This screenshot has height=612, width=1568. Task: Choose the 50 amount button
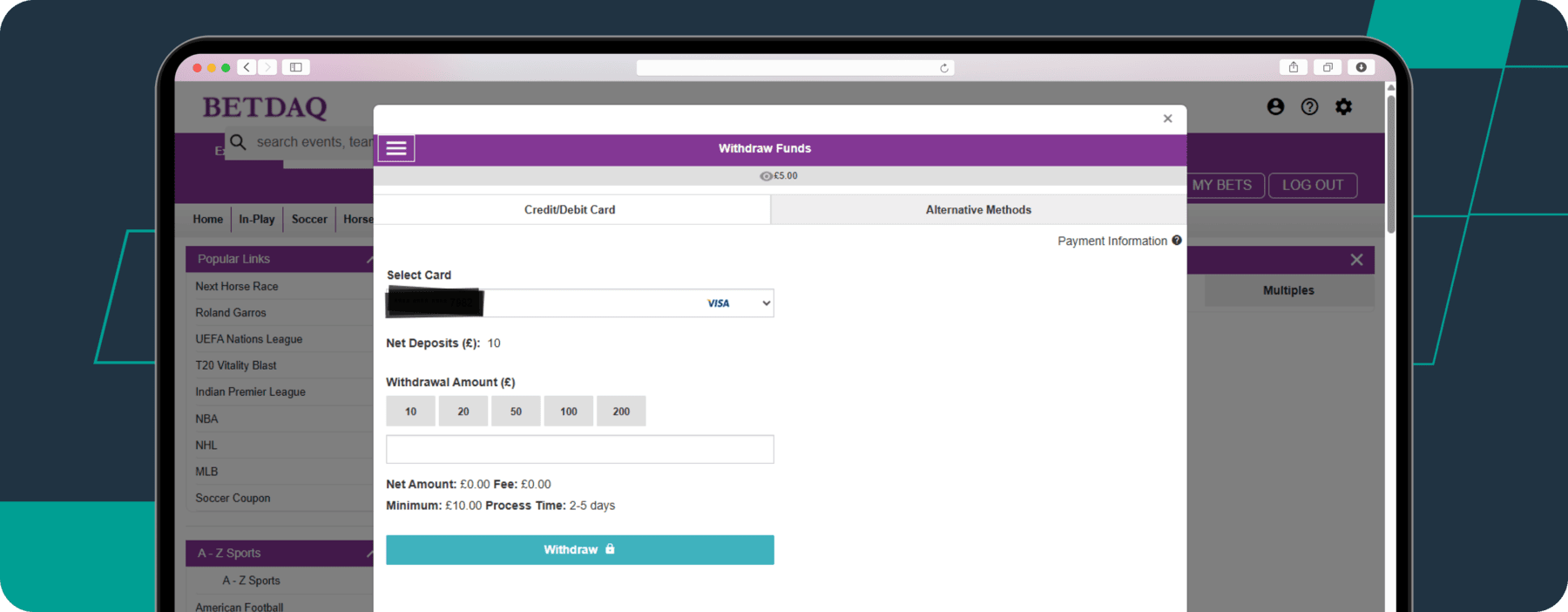point(516,411)
